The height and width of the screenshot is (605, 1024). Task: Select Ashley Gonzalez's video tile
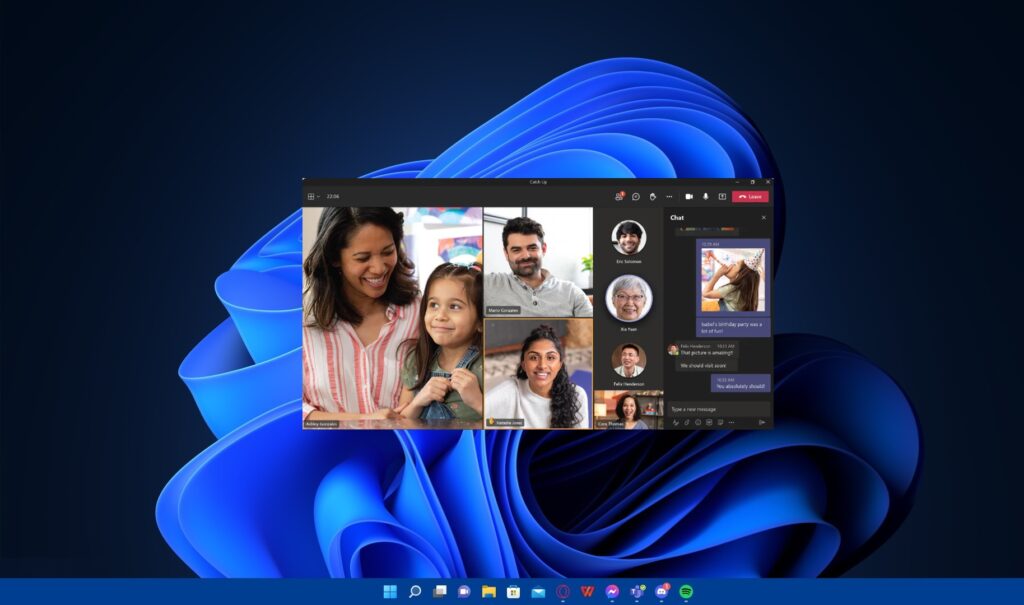tap(392, 318)
